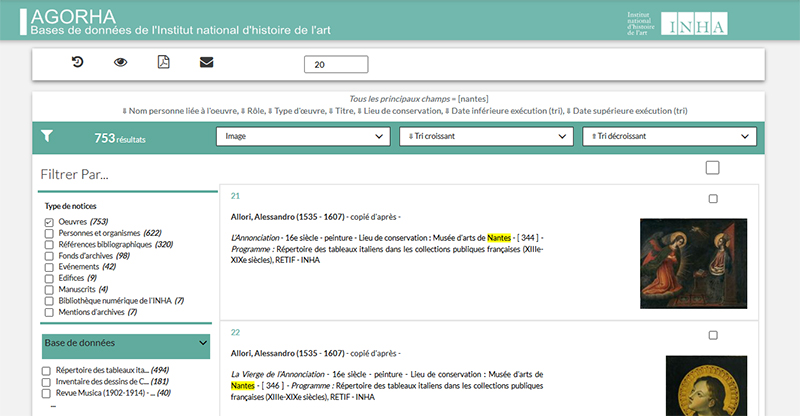Check Inventaire des dessins de C... filter
The height and width of the screenshot is (416, 800).
click(46, 382)
